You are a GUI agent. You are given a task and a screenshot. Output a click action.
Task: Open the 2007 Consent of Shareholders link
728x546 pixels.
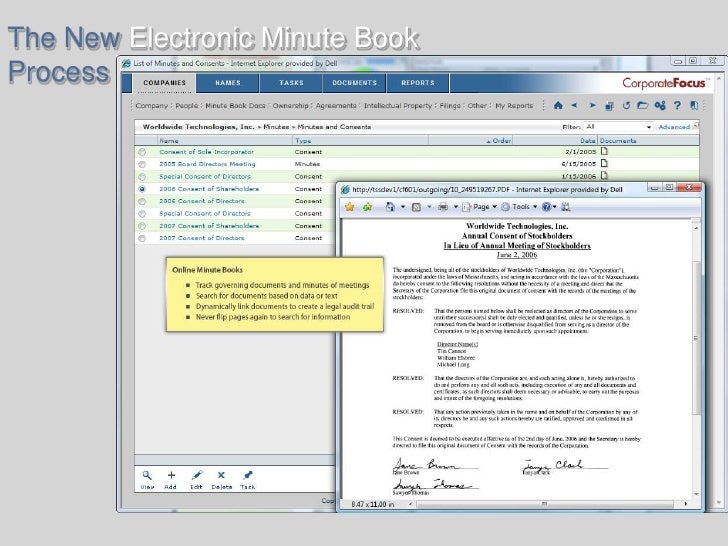click(209, 226)
